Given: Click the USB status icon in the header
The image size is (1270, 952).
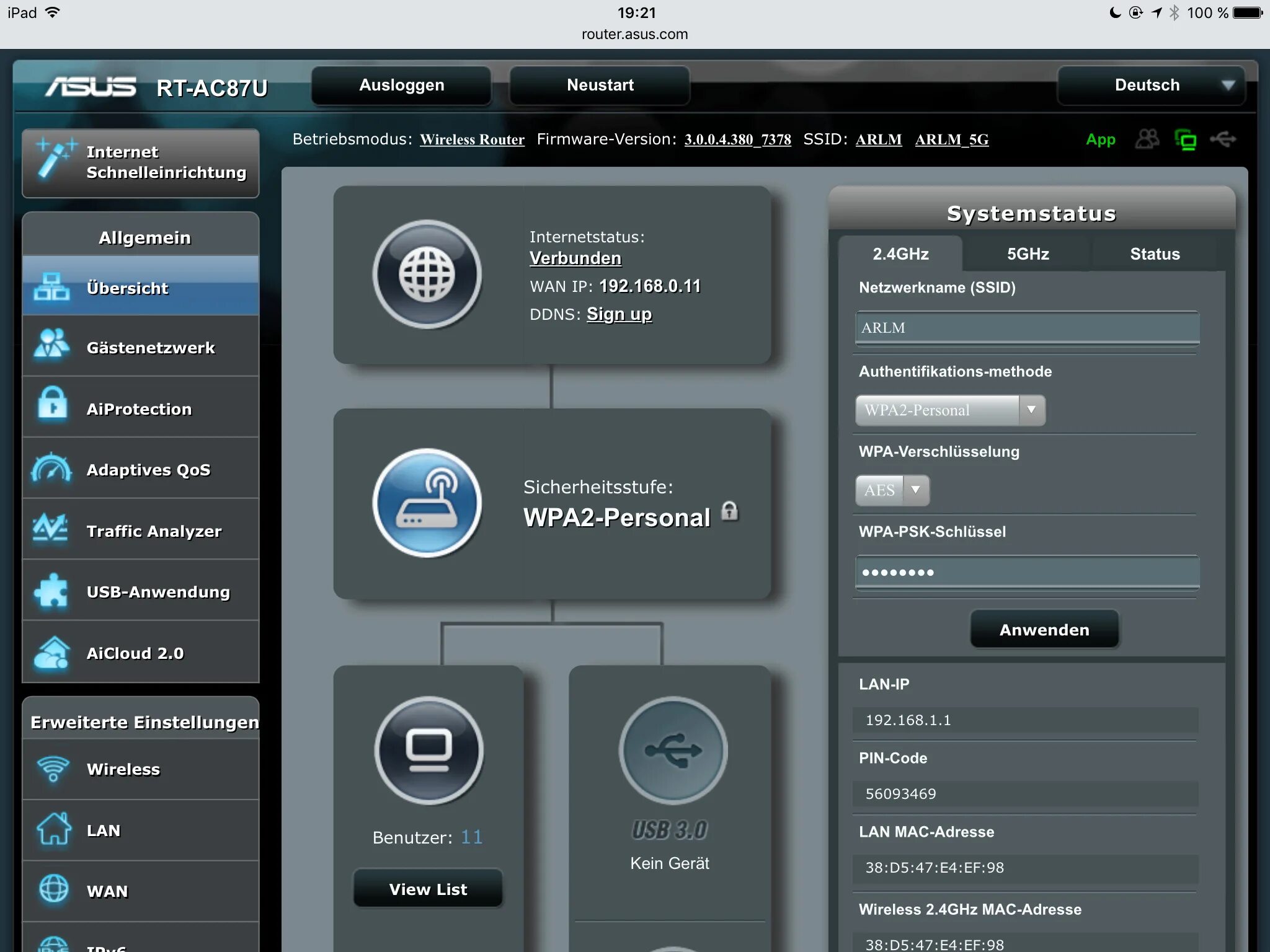Looking at the screenshot, I should tap(1224, 140).
